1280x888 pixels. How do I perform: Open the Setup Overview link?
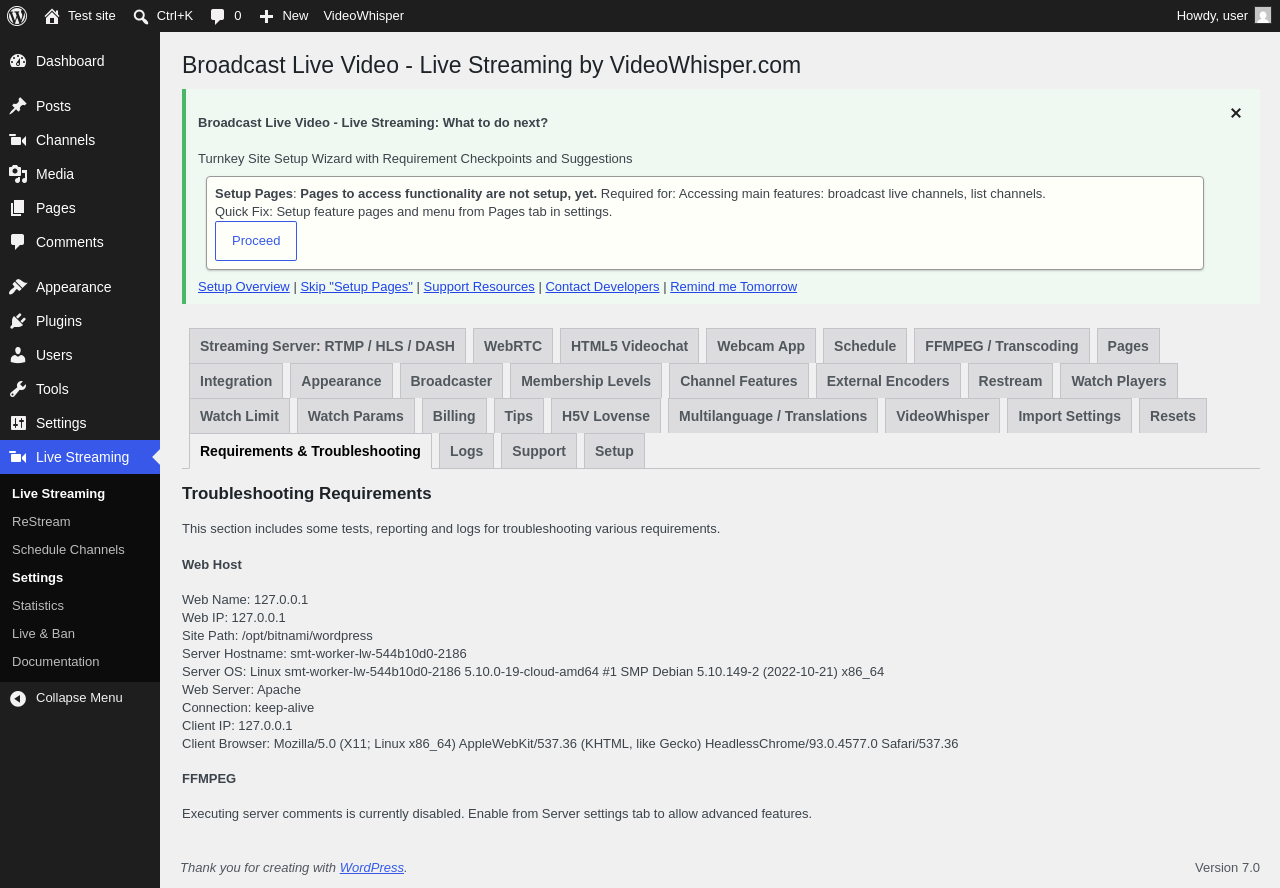(244, 287)
